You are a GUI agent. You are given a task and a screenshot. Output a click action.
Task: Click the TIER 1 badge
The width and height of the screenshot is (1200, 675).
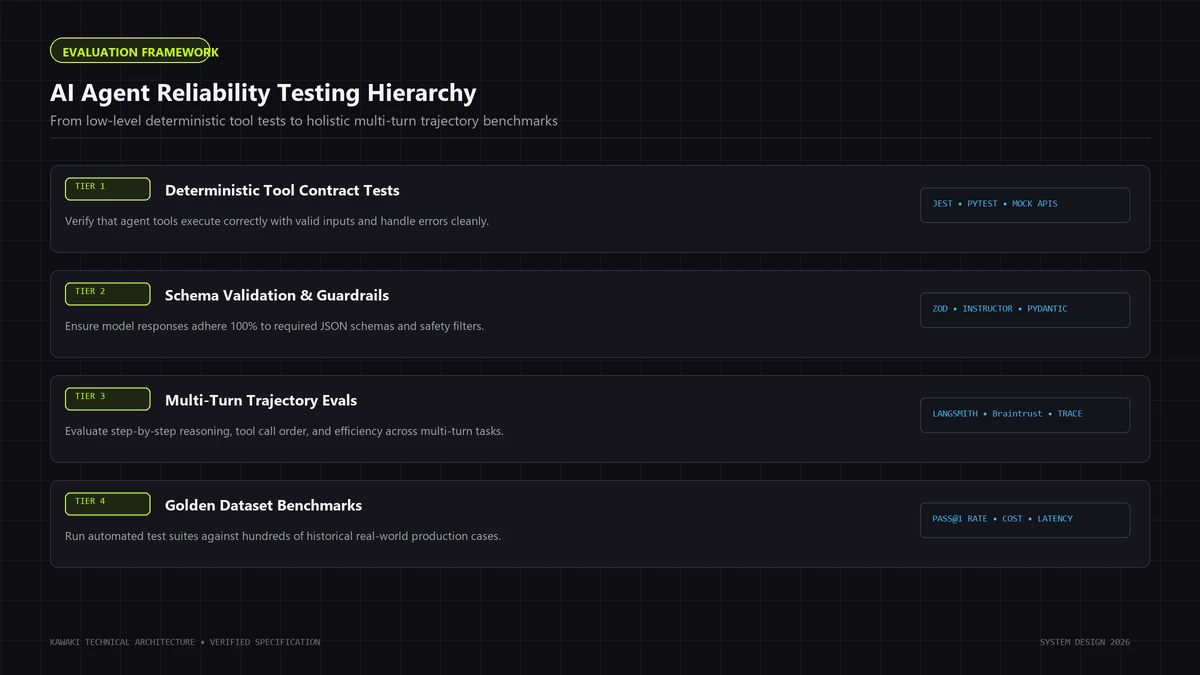[108, 189]
